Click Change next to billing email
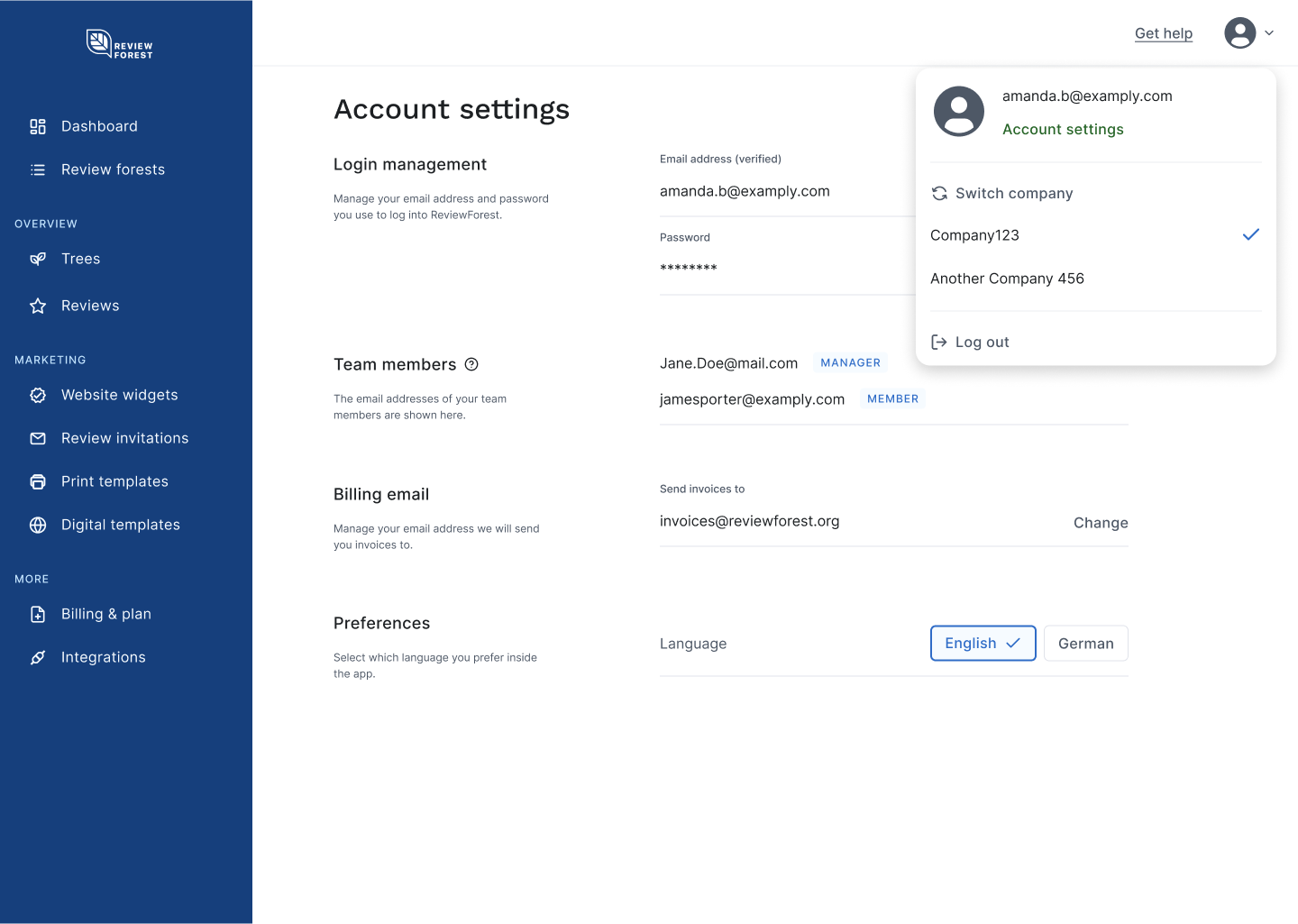This screenshot has width=1298, height=924. (x=1100, y=523)
